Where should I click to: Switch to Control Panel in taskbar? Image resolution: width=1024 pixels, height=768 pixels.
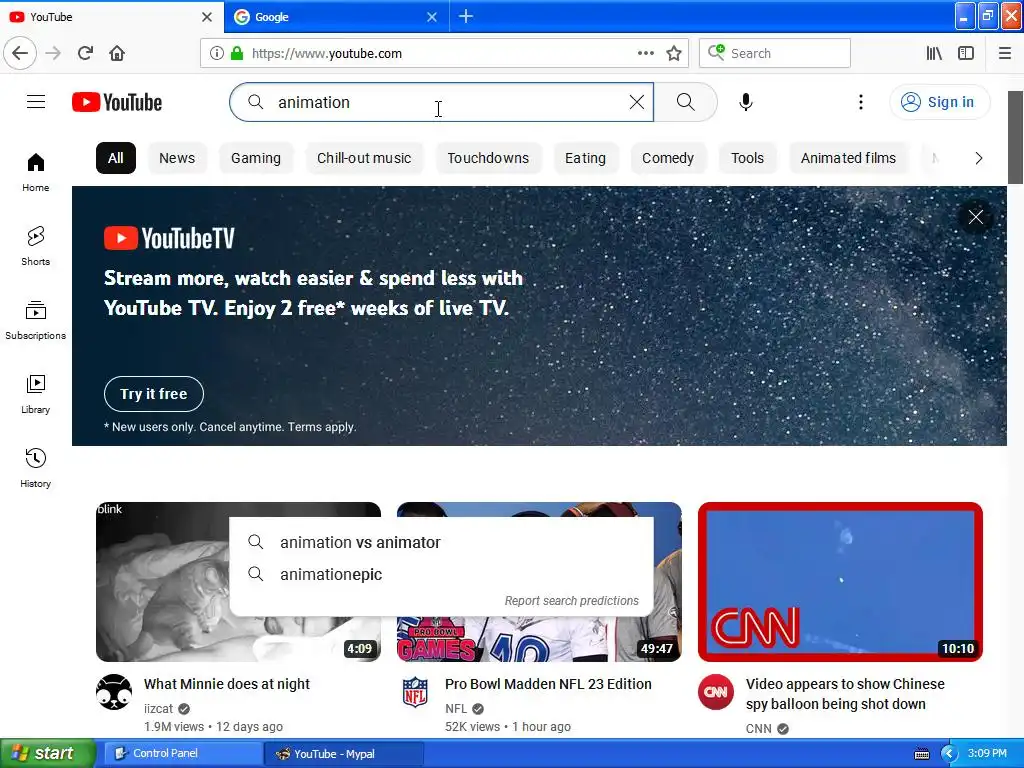184,753
